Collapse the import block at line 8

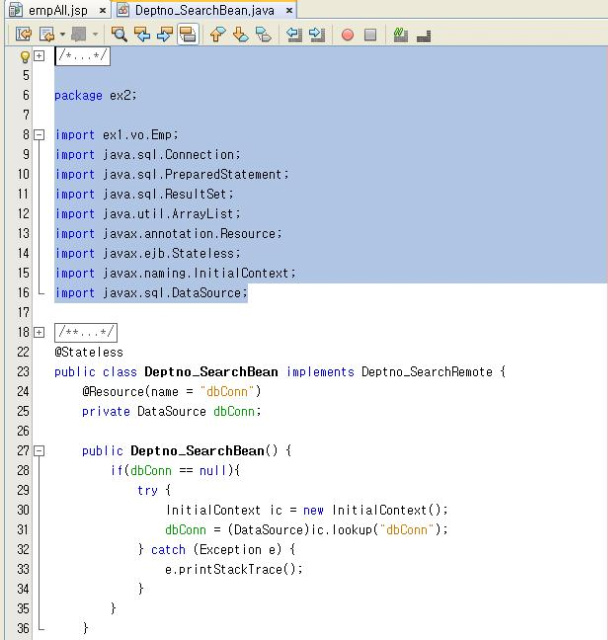point(39,135)
